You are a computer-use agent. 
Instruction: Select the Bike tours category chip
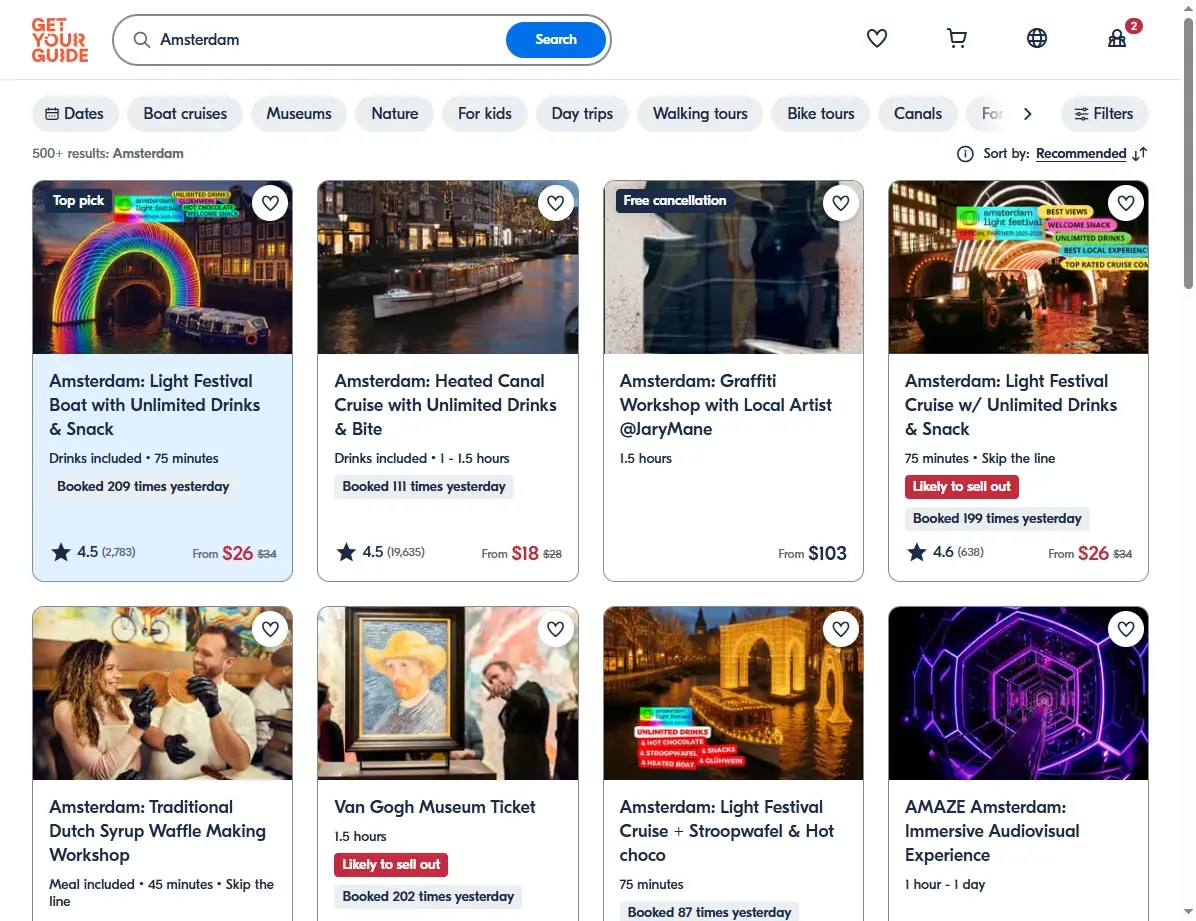click(821, 114)
